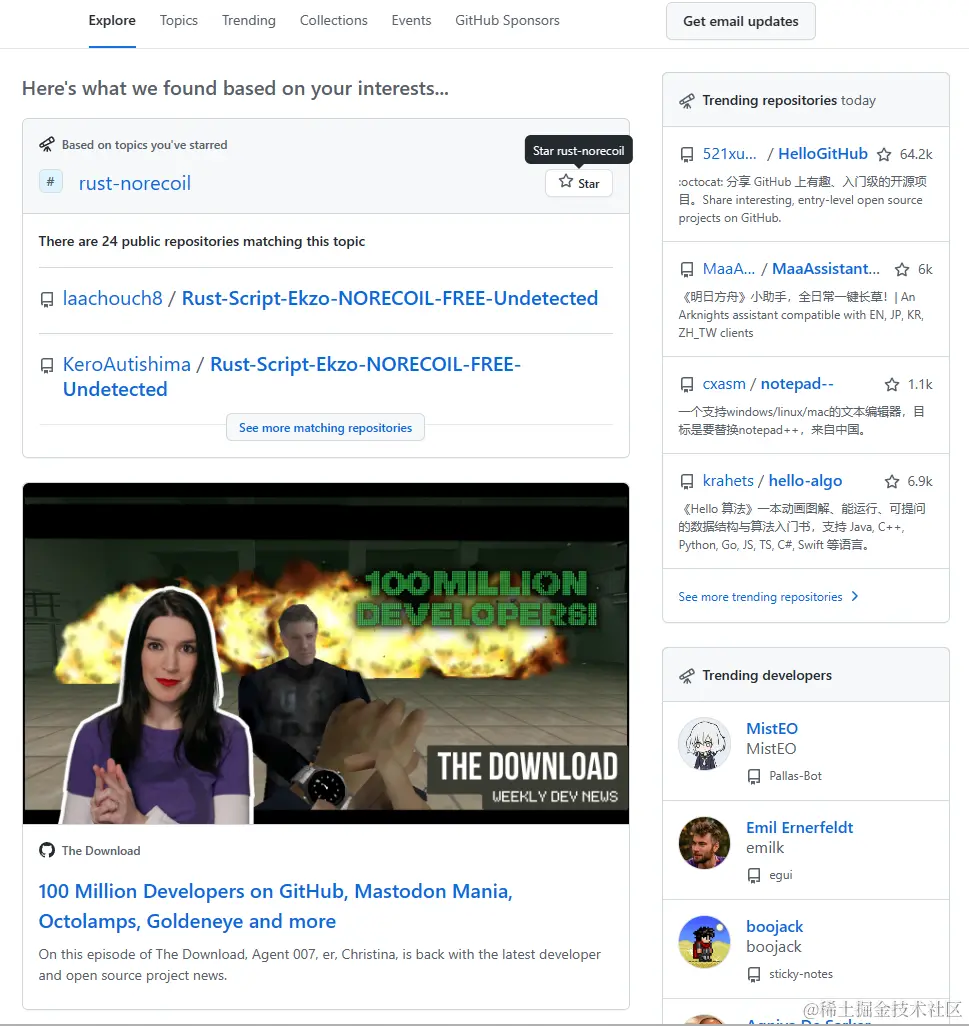The image size is (969, 1026).
Task: Open the egui repository link
Action: [781, 876]
